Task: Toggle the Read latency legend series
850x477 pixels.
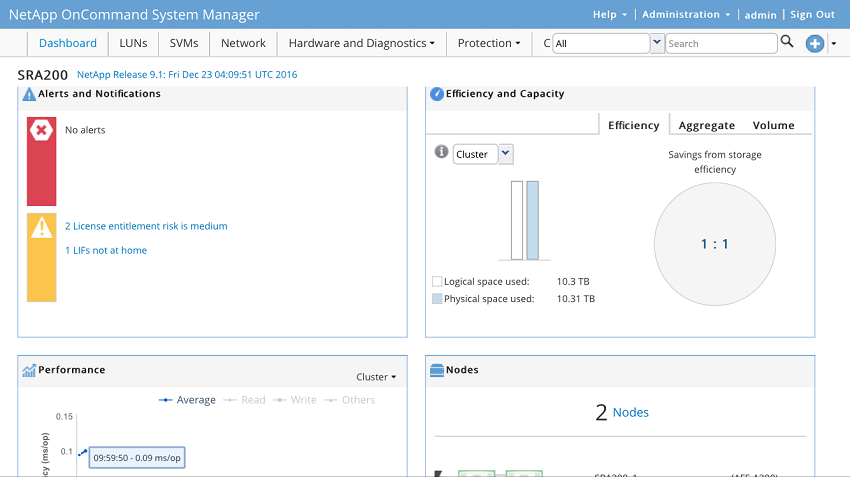Action: tap(244, 400)
